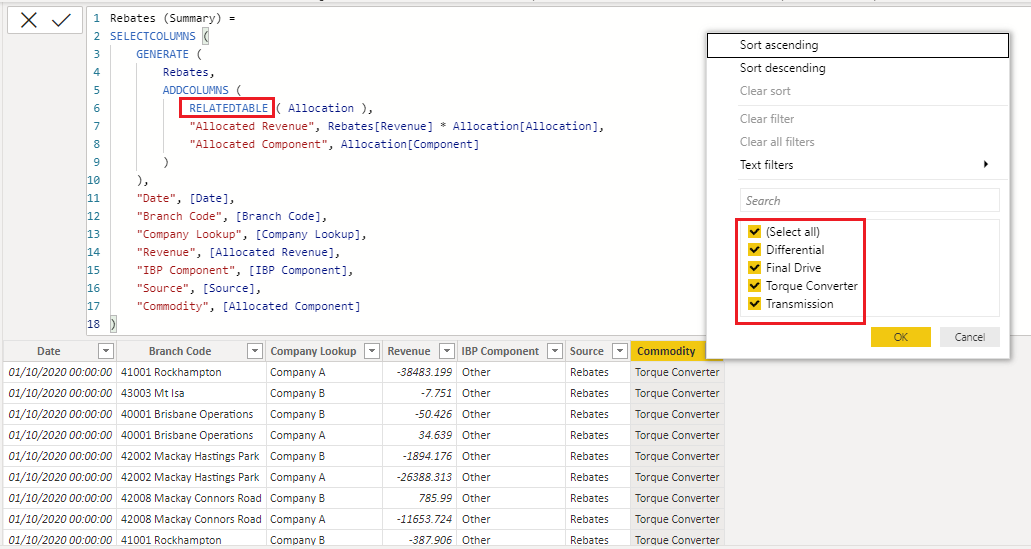Image resolution: width=1031 pixels, height=549 pixels.
Task: Dismiss filter menu with Cancel button
Action: 970,337
